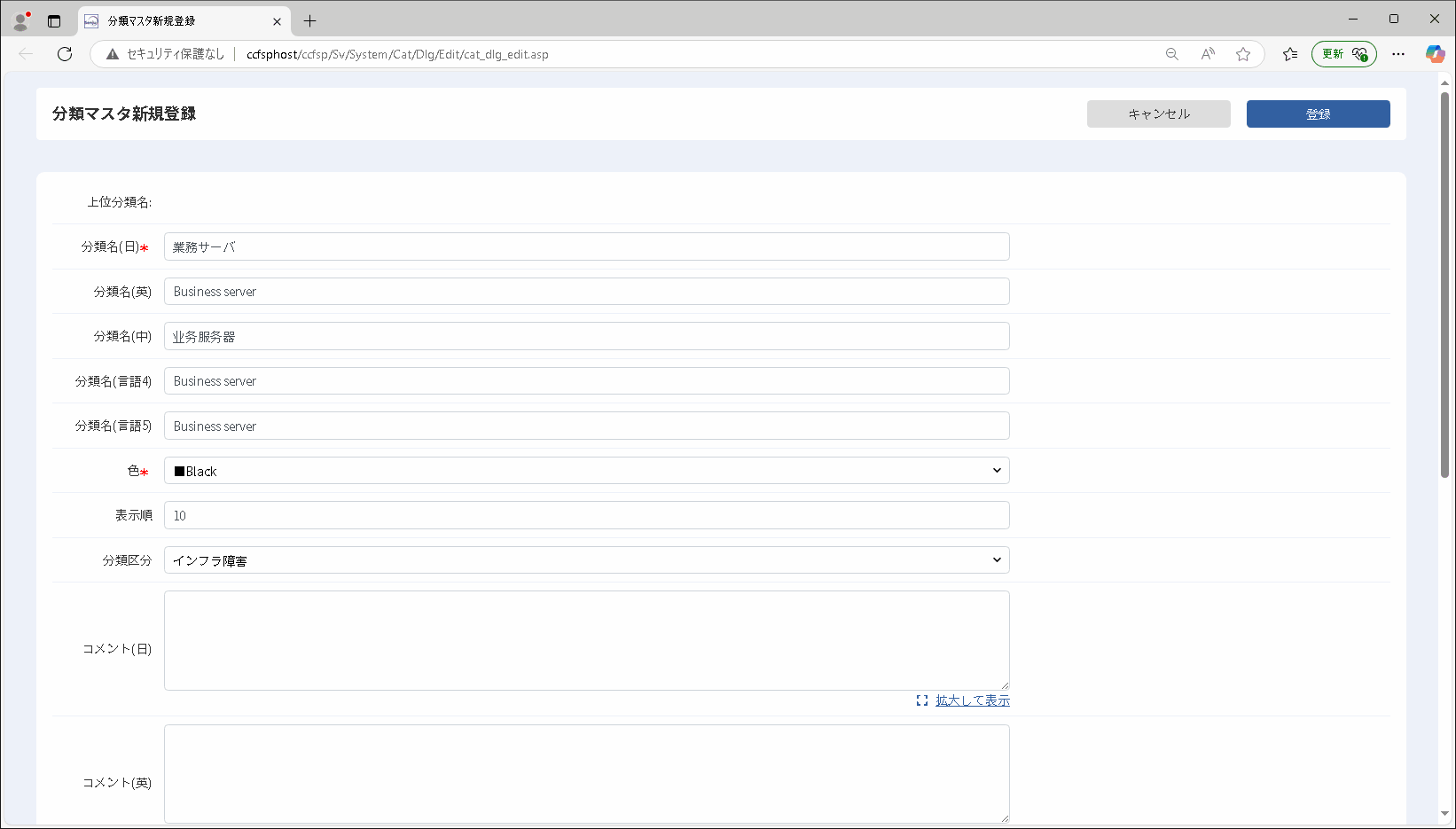Open the zoom magnifier in address bar
The height and width of the screenshot is (829, 1456).
coord(1171,54)
